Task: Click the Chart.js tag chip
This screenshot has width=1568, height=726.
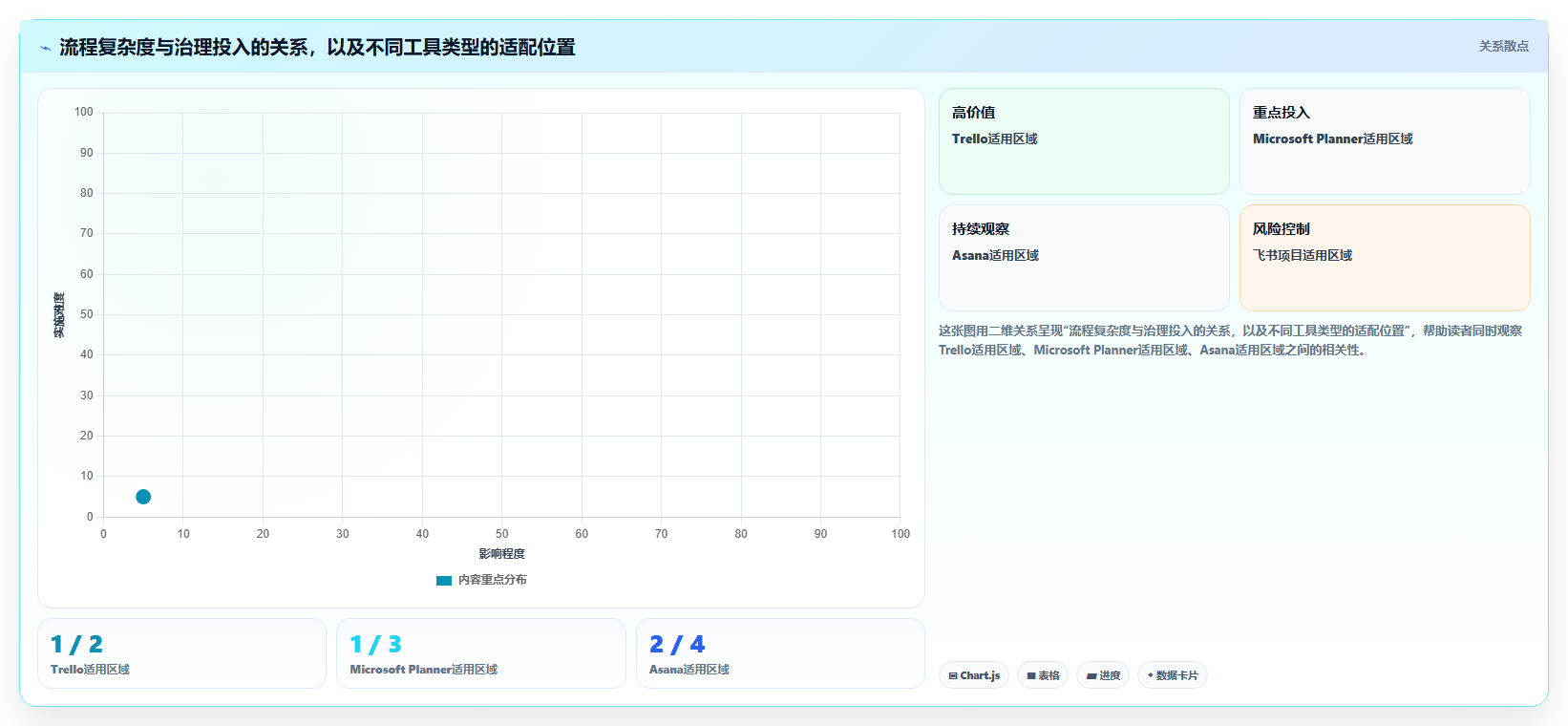Action: tap(974, 675)
